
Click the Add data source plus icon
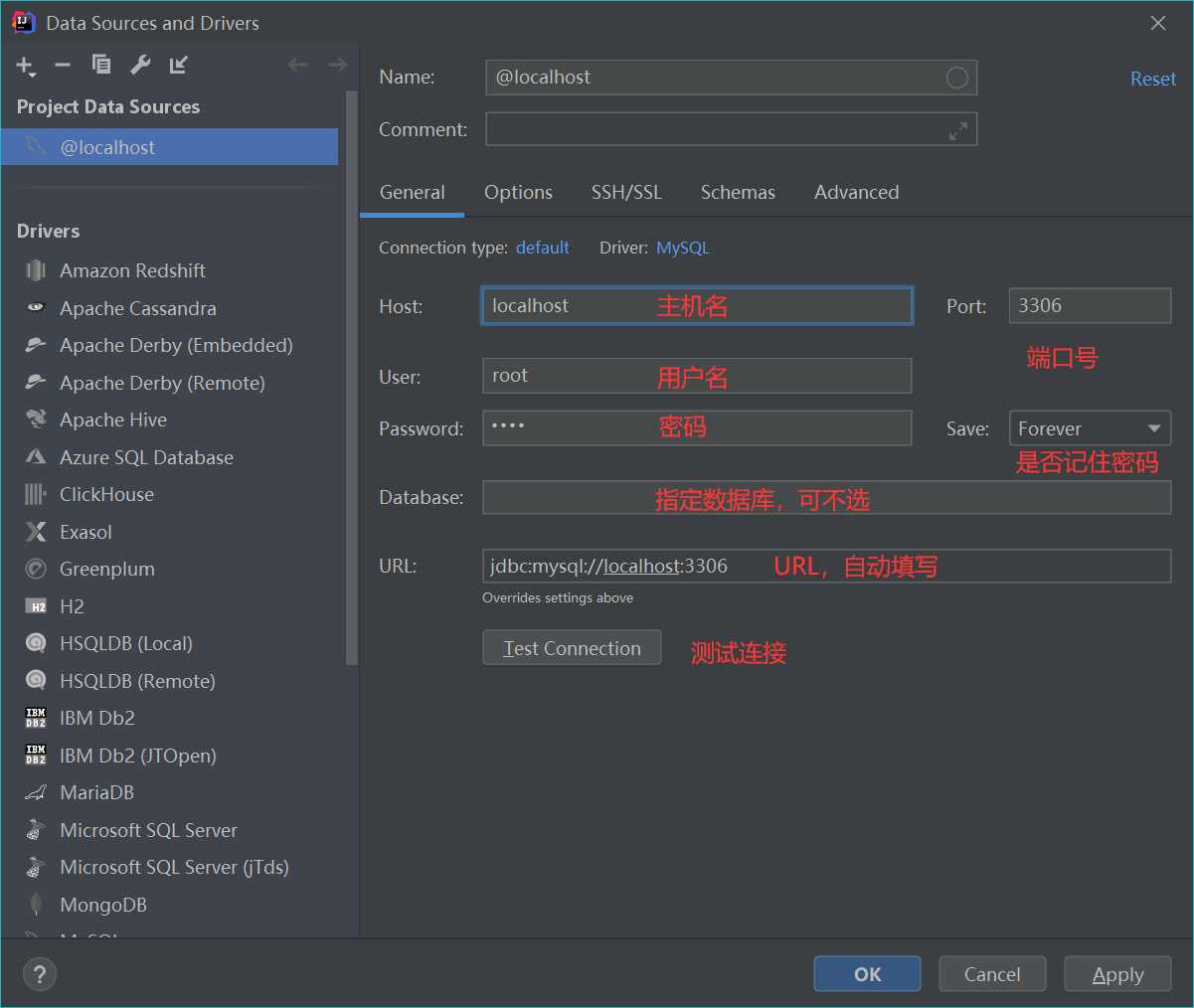(x=25, y=66)
